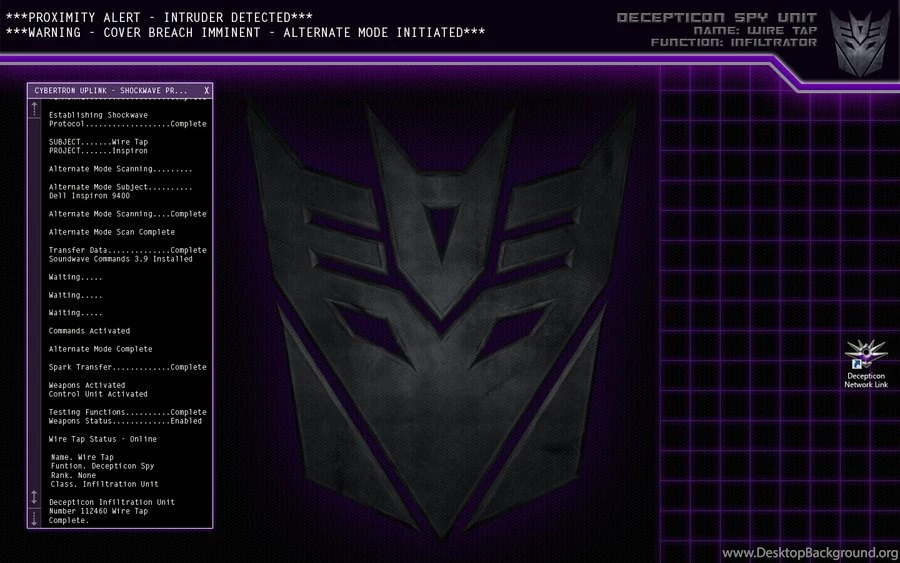Select "Soundwave Commands 3.9 Installed" line
900x563 pixels.
coord(121,259)
